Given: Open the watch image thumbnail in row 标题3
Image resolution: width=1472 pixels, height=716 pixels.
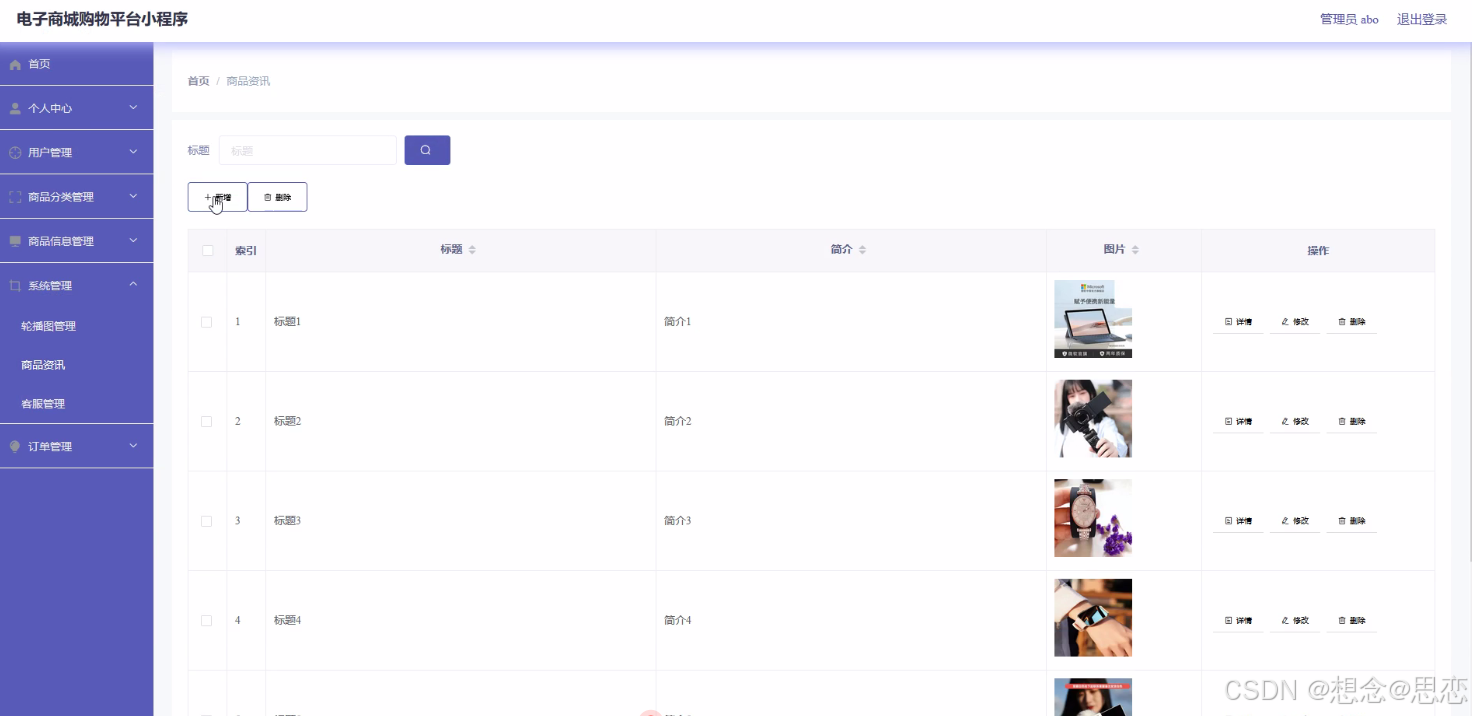Looking at the screenshot, I should click(x=1093, y=518).
